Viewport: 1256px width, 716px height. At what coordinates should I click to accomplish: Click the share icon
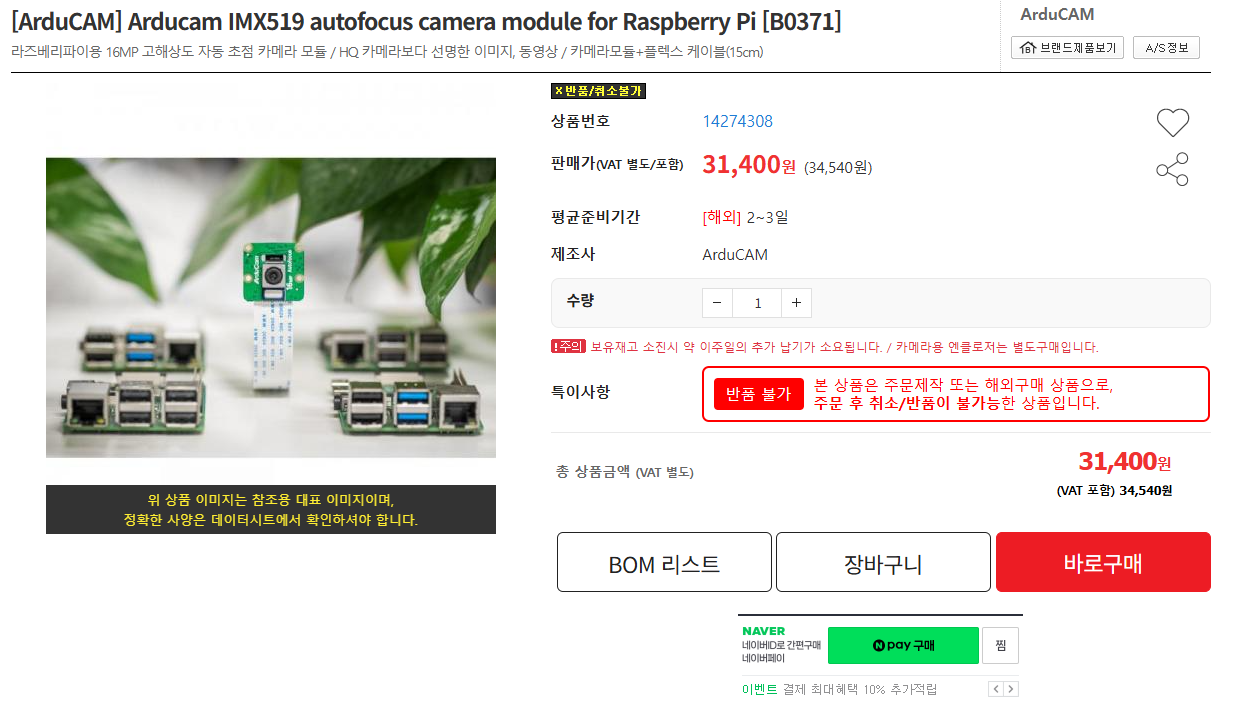tap(1172, 170)
